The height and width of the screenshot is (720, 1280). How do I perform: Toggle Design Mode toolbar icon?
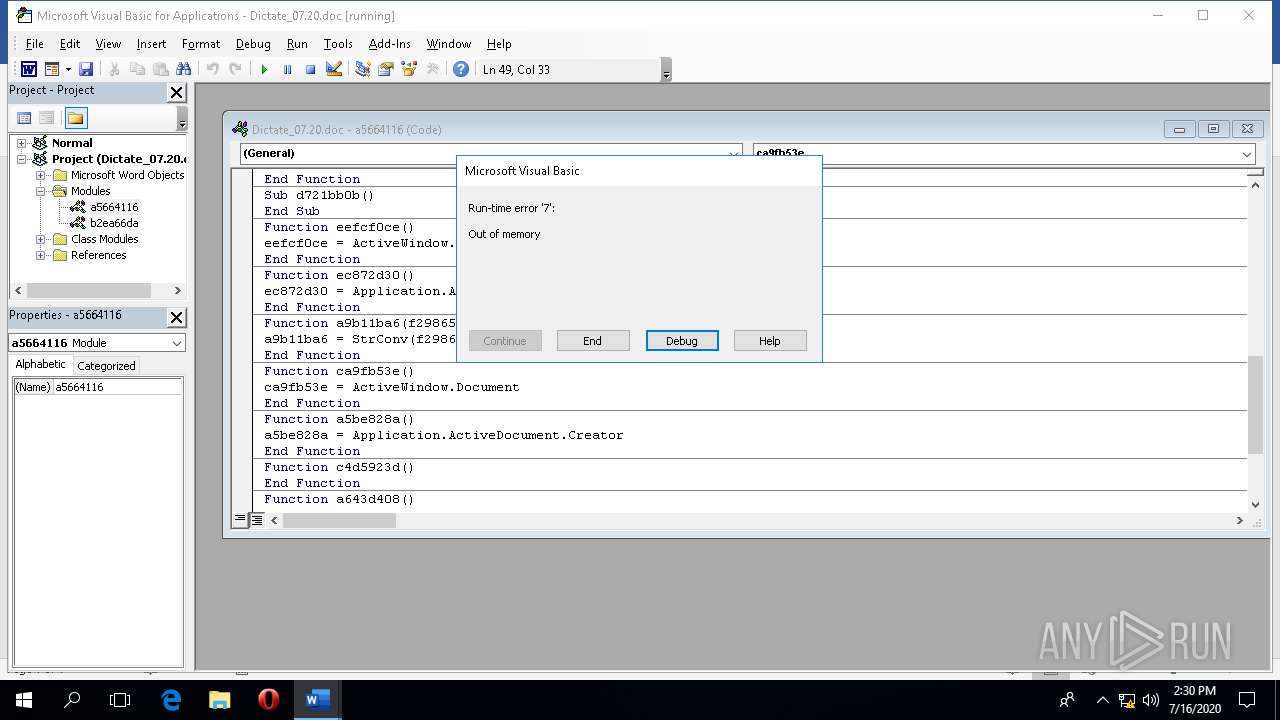[334, 69]
